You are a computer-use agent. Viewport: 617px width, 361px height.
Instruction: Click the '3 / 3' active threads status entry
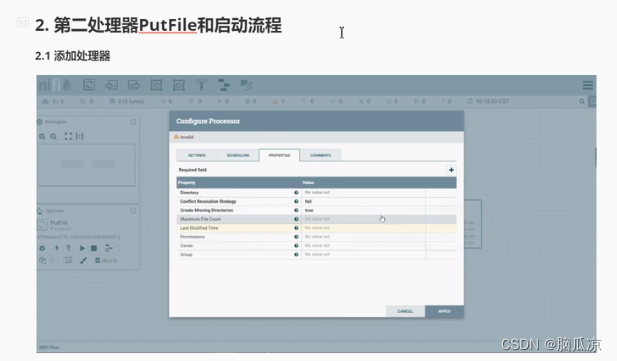pyautogui.click(x=53, y=102)
